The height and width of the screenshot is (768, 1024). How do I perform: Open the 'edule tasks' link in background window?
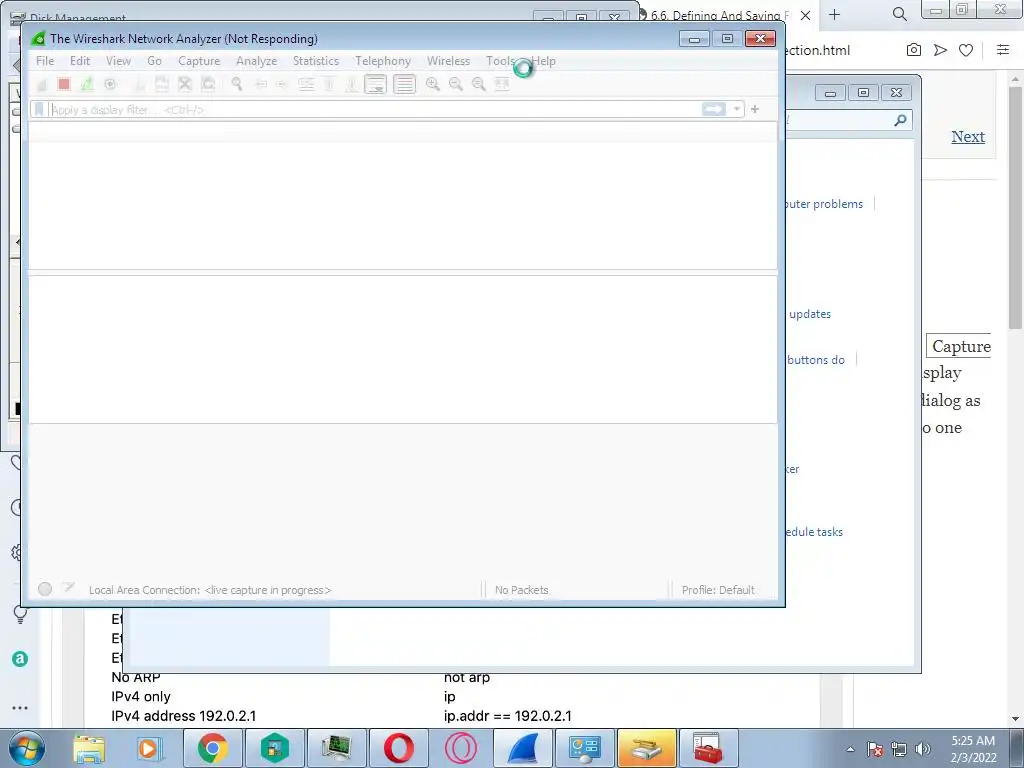[x=814, y=532]
